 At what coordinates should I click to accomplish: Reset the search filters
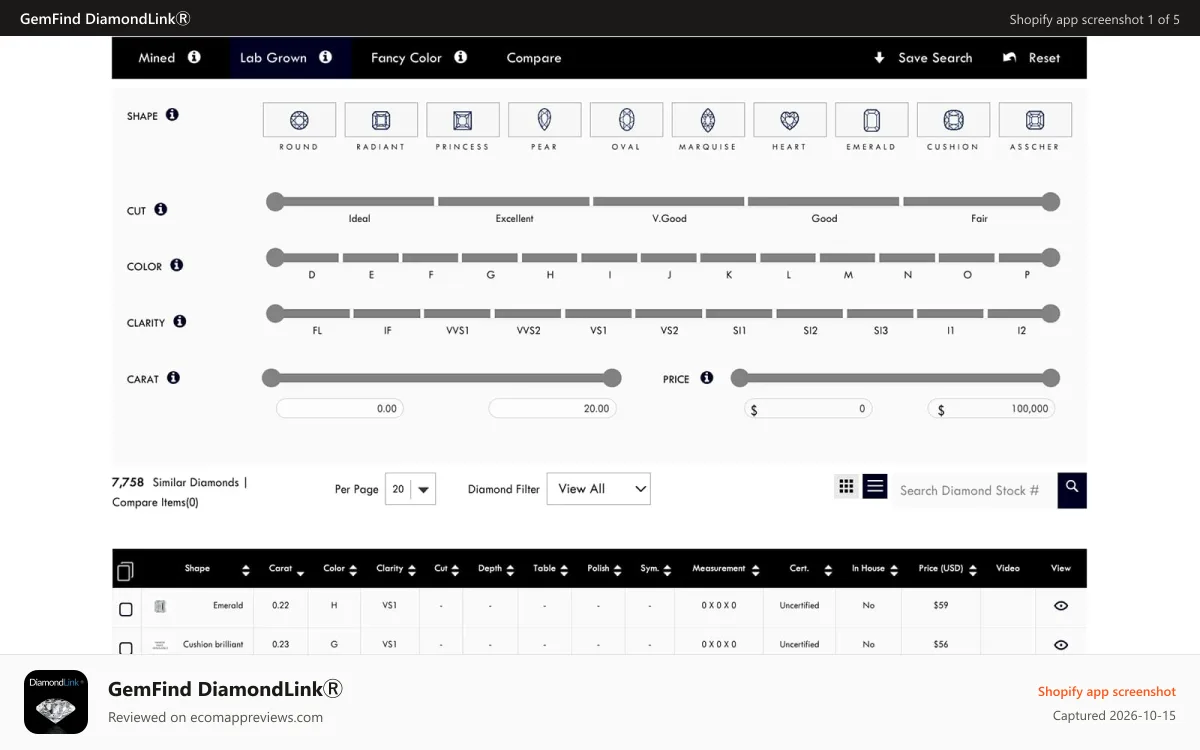point(1032,58)
